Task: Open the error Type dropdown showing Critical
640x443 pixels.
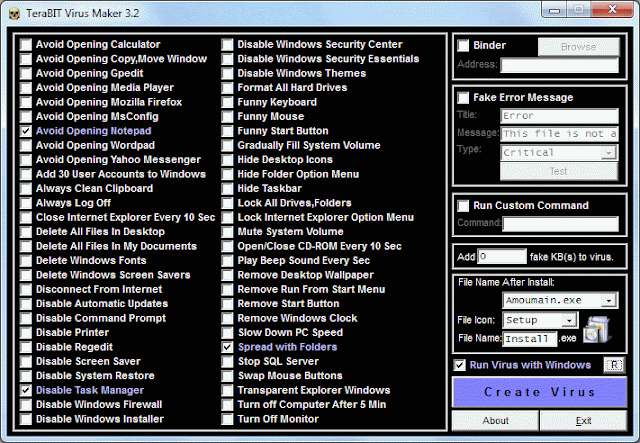Action: tap(609, 153)
